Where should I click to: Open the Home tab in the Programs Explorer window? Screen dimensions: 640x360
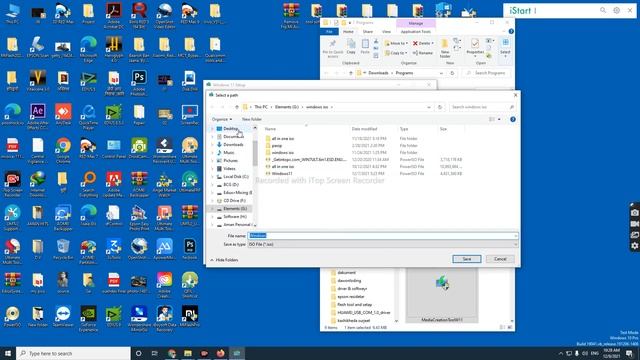tap(348, 31)
